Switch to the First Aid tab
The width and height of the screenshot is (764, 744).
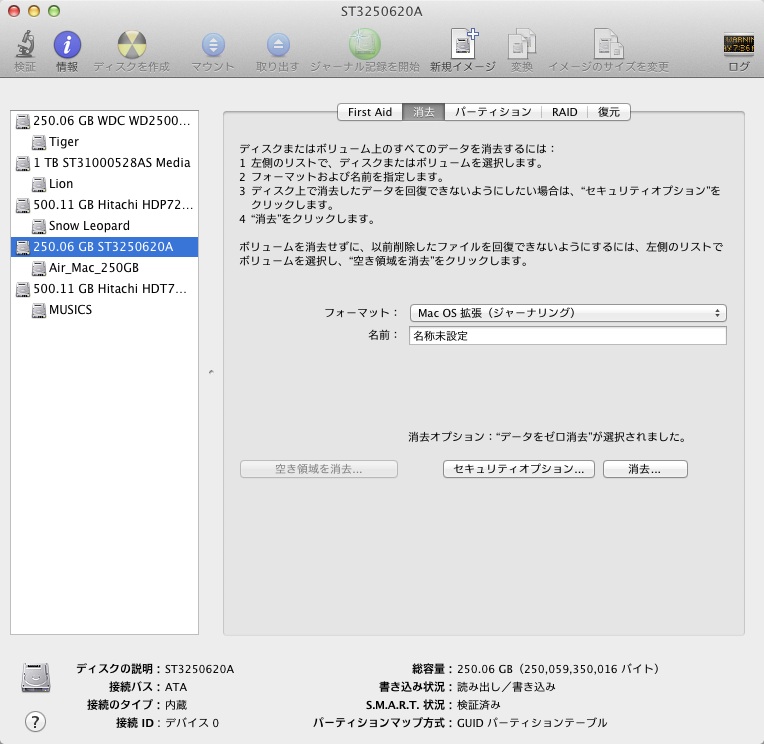[x=369, y=112]
